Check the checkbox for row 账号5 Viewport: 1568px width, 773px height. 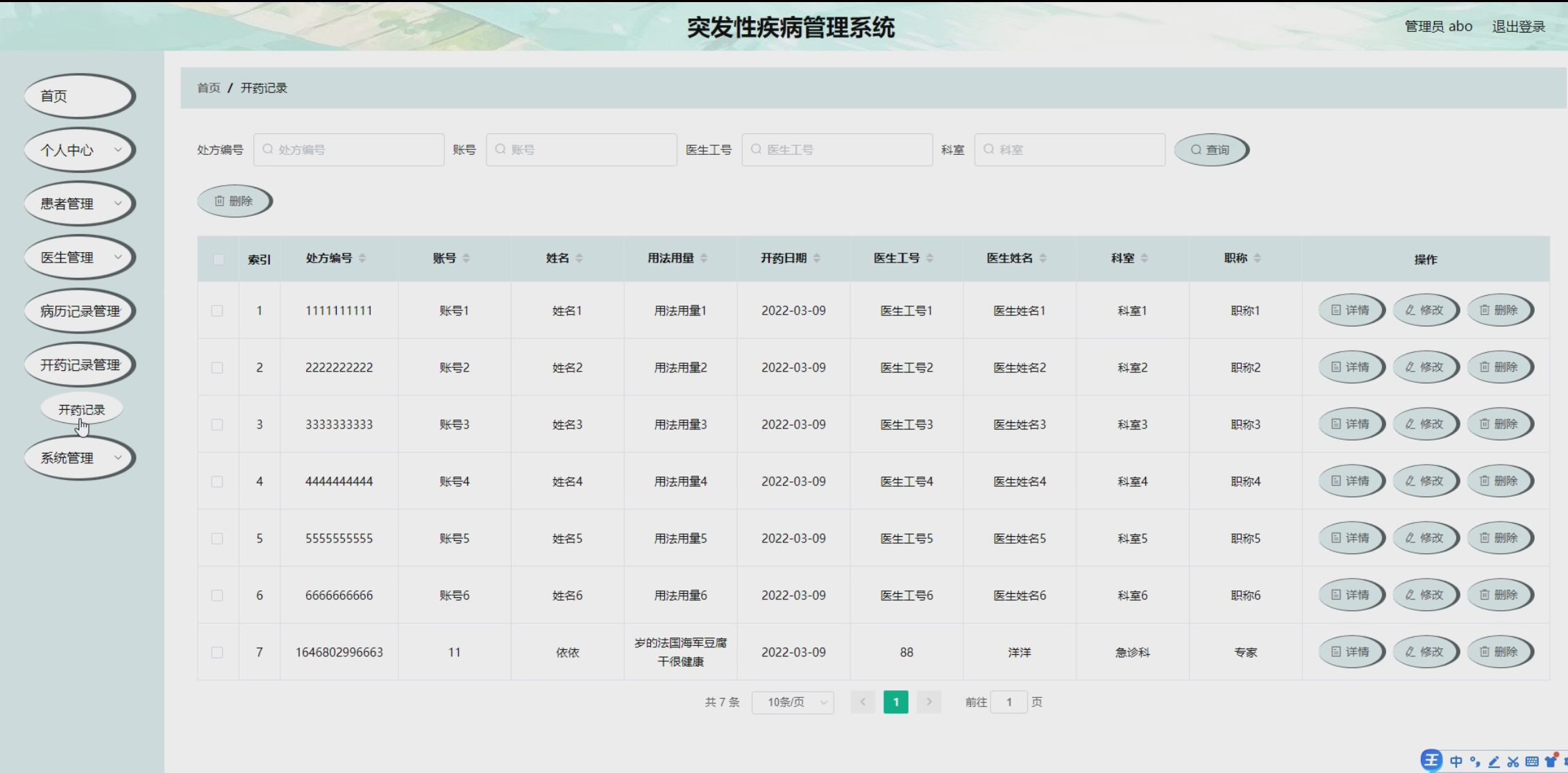point(217,538)
